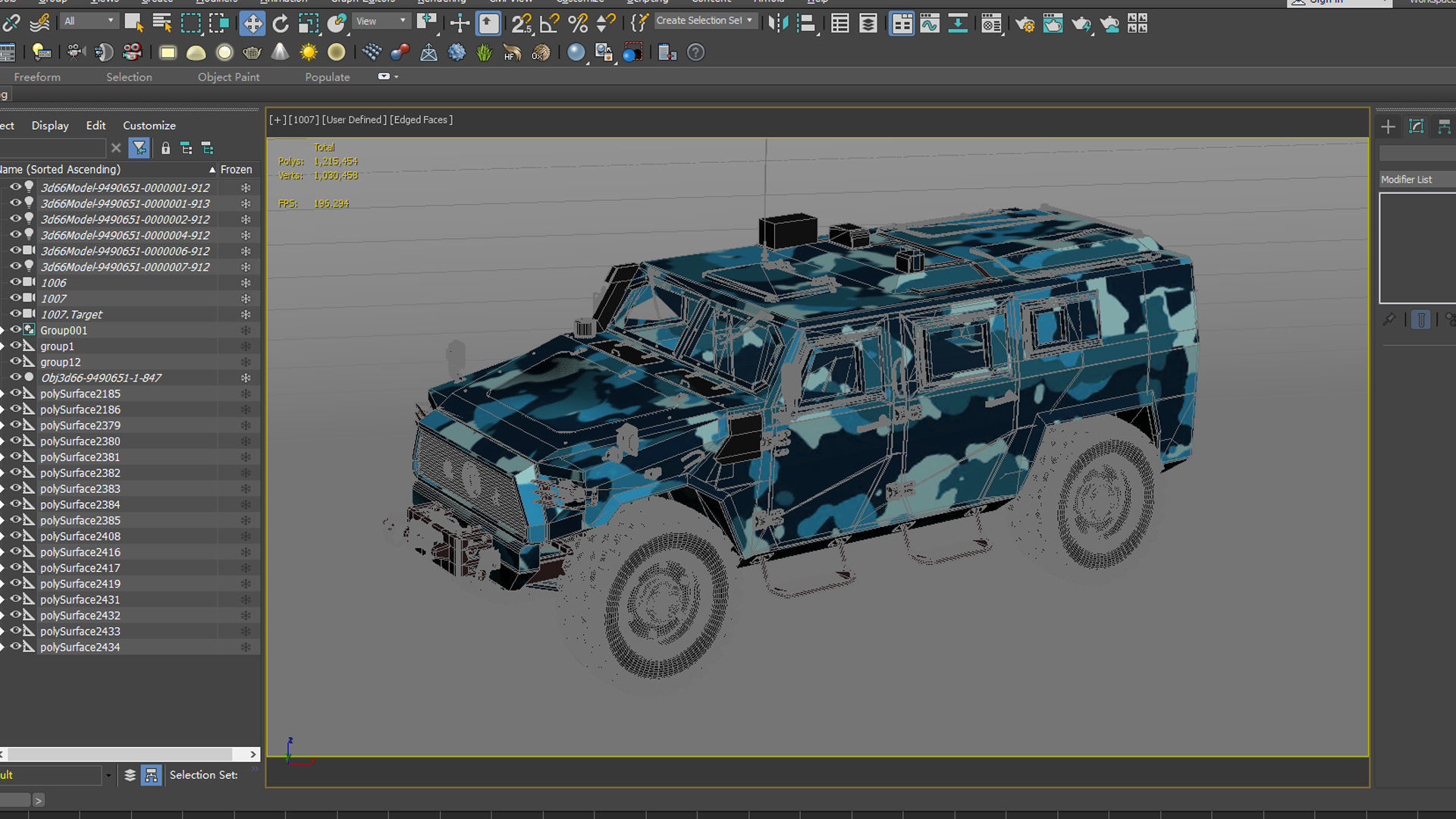Expand the polySurface2408 node
The image size is (1456, 819).
(x=3, y=536)
